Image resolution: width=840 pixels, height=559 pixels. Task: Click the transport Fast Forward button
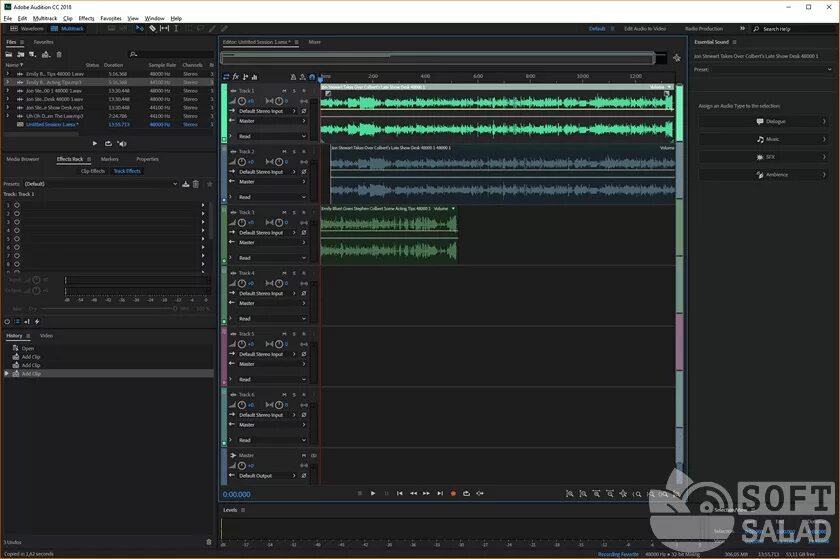(x=426, y=493)
